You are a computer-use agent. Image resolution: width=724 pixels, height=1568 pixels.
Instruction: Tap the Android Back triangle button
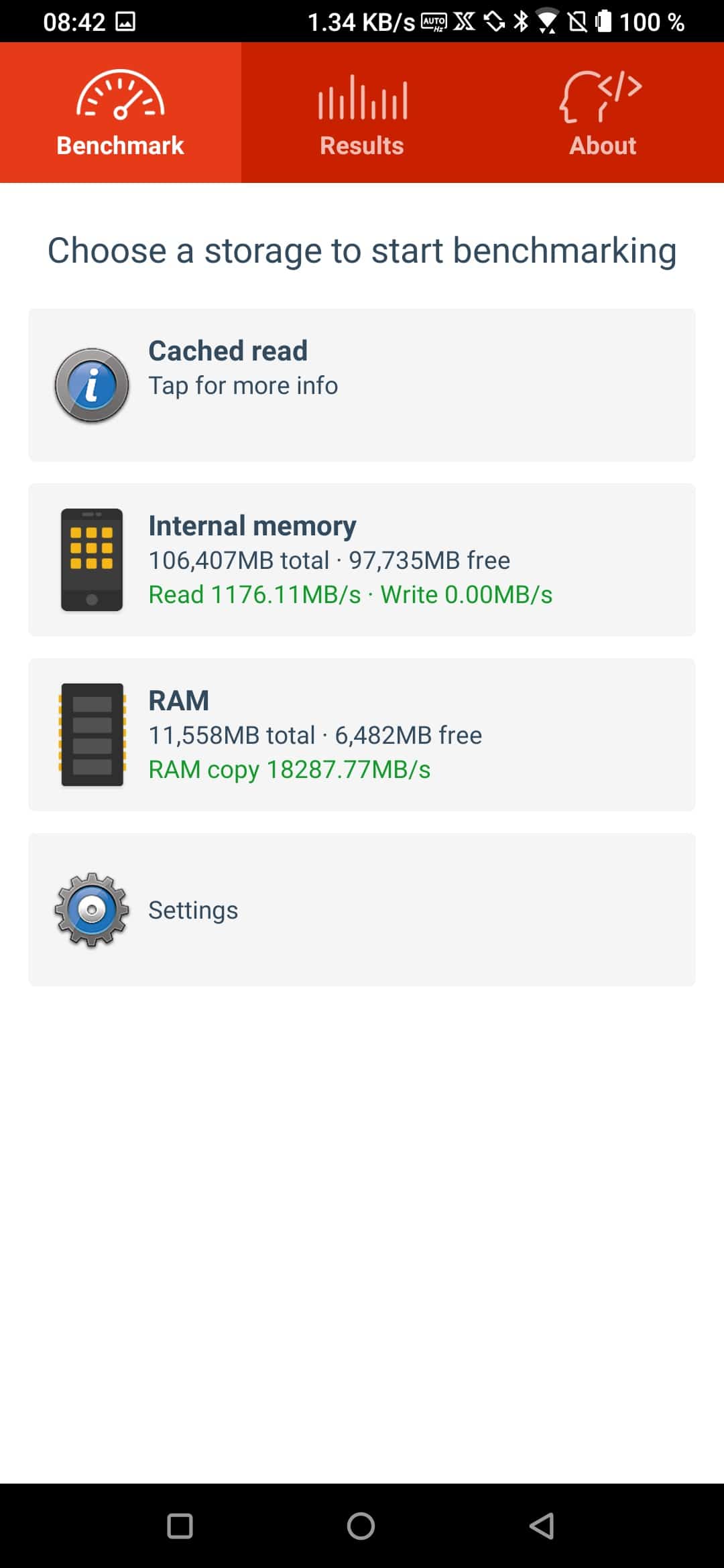pyautogui.click(x=542, y=1526)
